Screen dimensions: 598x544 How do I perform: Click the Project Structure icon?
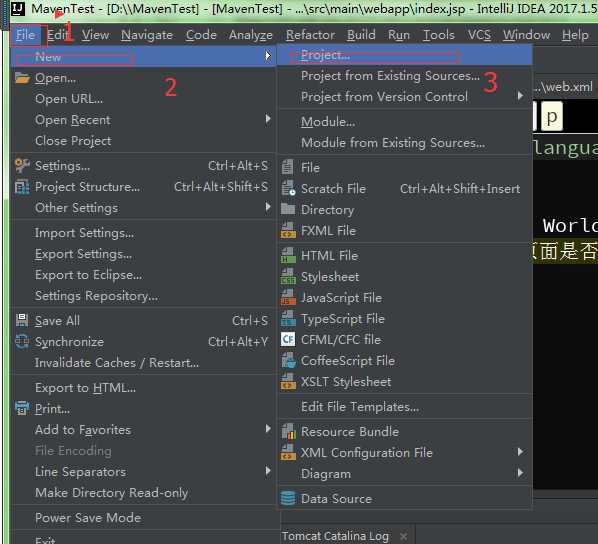click(x=22, y=187)
